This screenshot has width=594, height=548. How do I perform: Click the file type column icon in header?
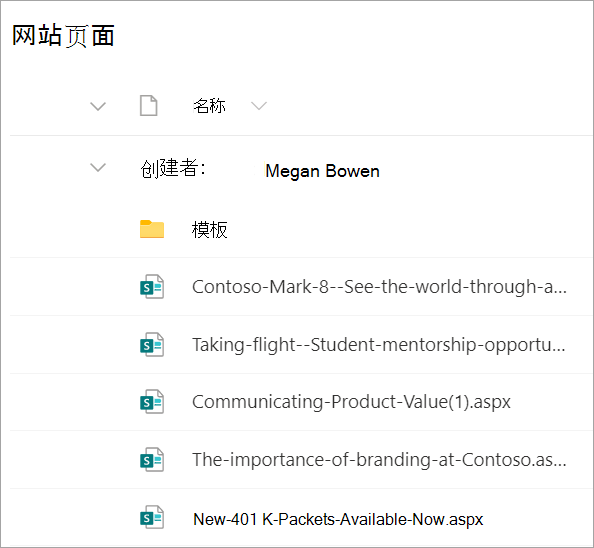pyautogui.click(x=148, y=106)
